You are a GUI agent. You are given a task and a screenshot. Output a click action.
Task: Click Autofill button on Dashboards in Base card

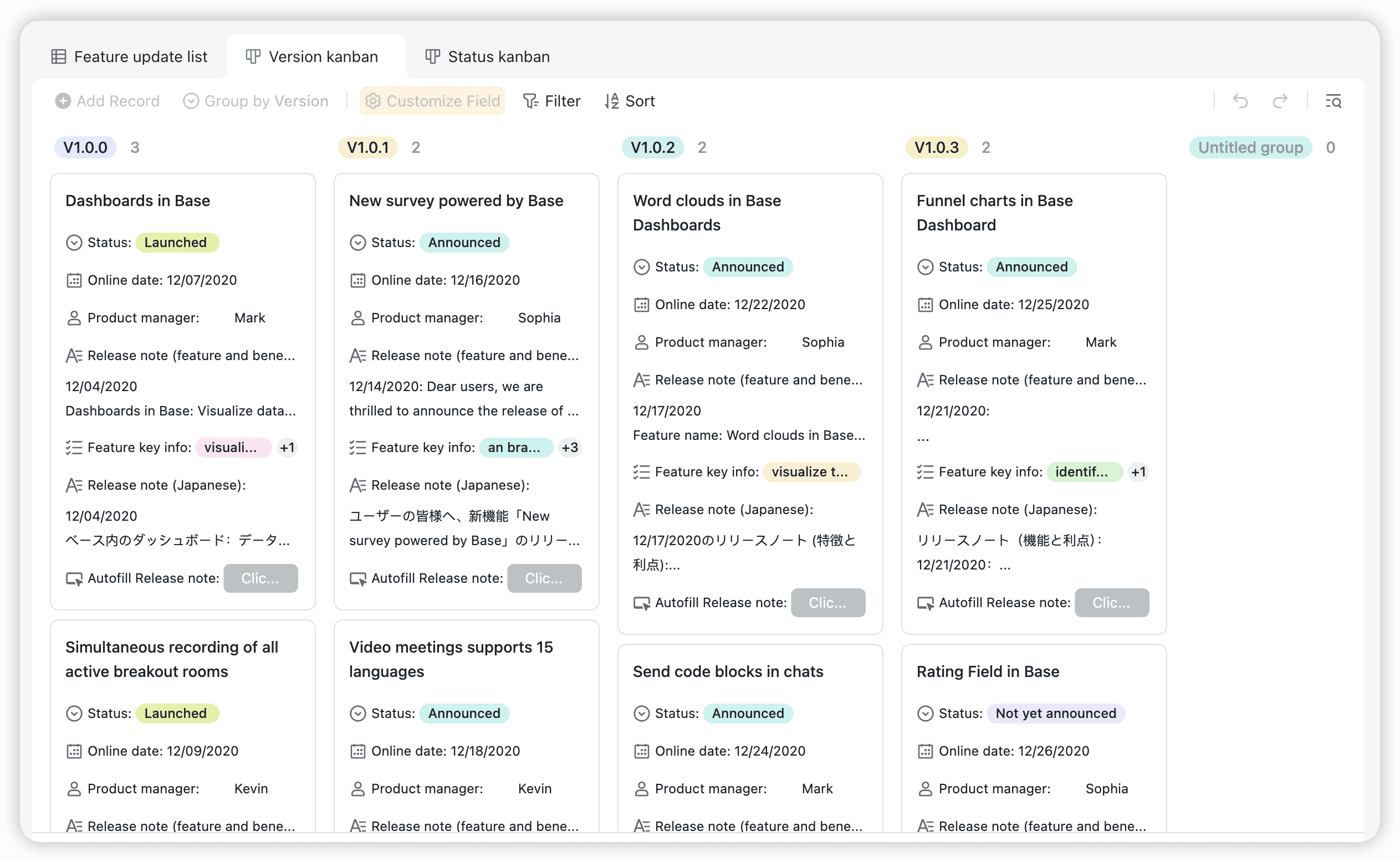[260, 578]
